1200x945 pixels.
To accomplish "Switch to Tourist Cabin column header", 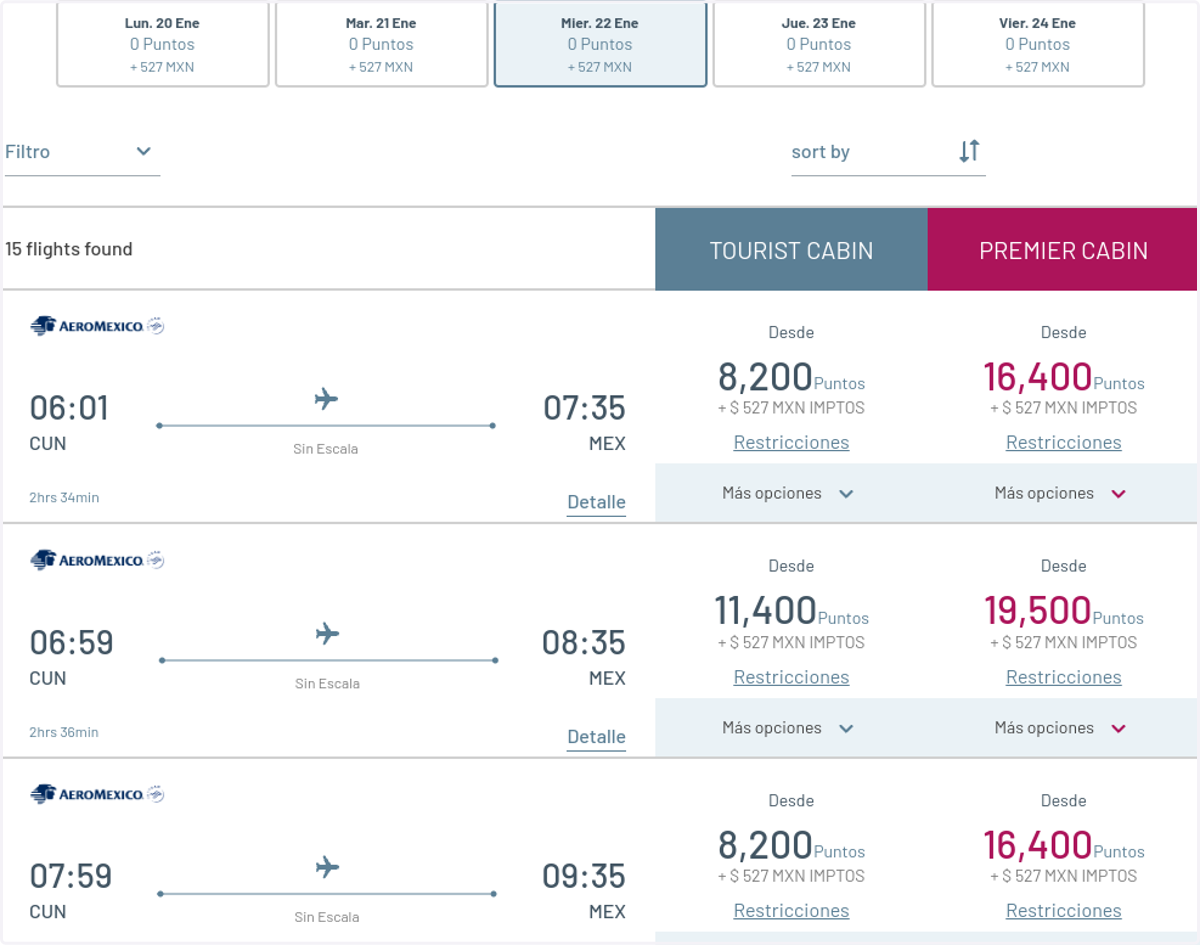I will [791, 250].
